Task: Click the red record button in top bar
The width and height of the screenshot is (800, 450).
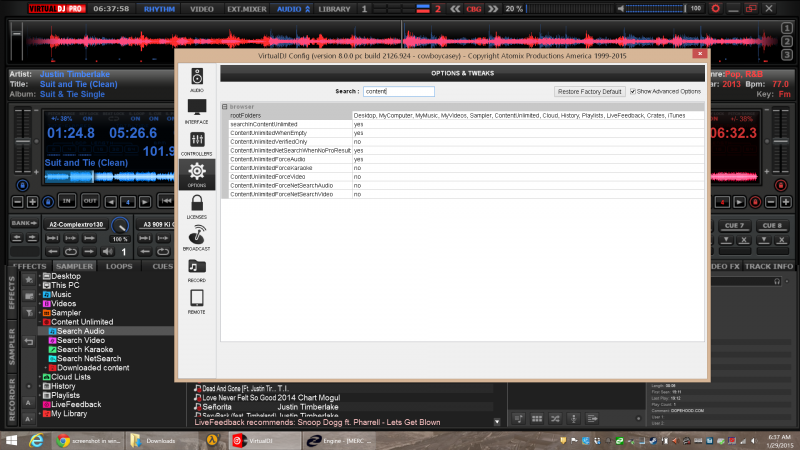Action: [x=716, y=9]
